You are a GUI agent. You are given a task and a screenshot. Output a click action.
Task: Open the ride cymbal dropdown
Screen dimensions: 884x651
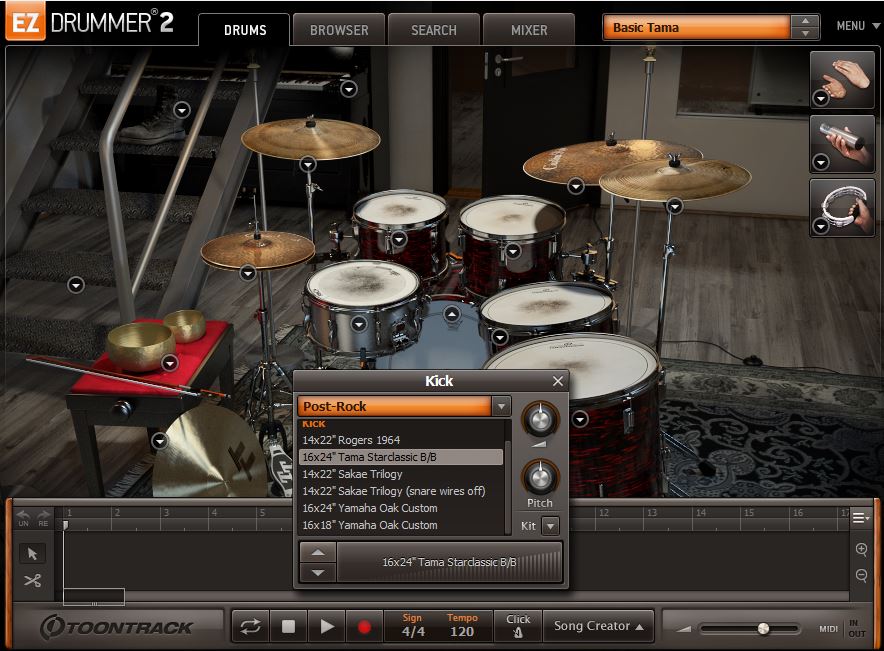pyautogui.click(x=576, y=185)
